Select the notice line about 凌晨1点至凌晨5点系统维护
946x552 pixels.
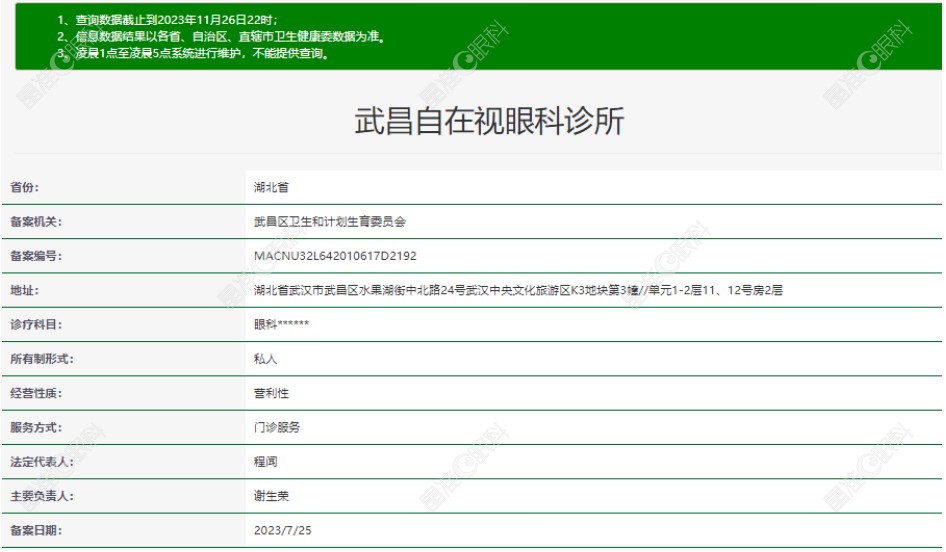pos(192,54)
